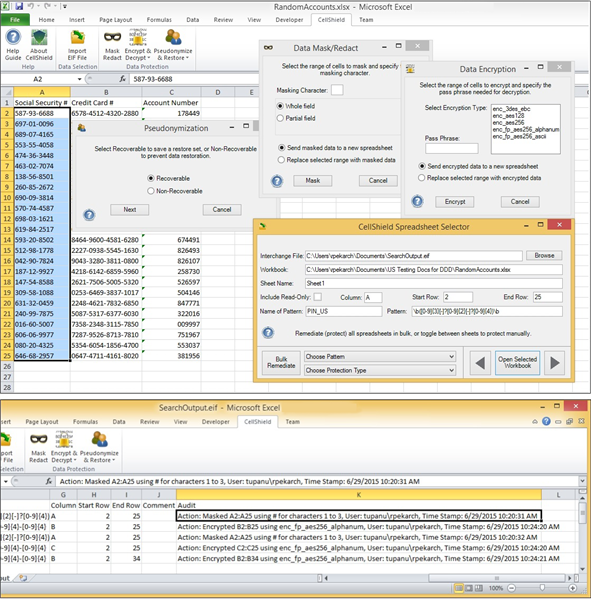Click the Masking Character input box
The image size is (591, 599).
point(337,90)
